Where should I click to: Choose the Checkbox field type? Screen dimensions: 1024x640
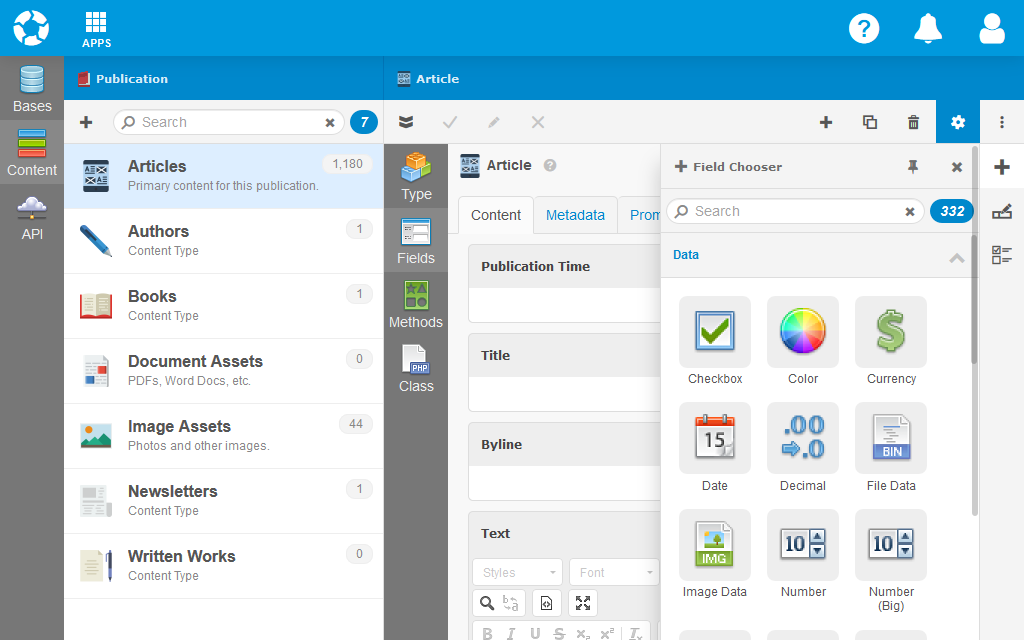point(715,340)
